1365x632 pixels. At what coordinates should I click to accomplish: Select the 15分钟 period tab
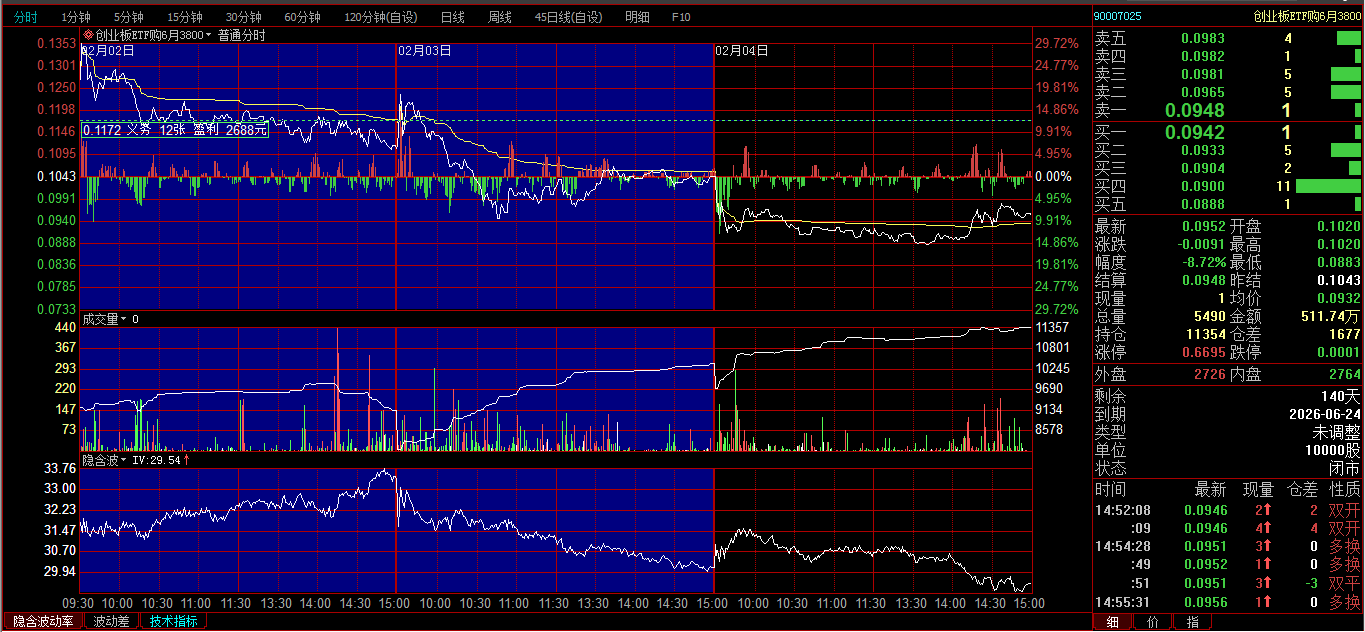point(184,17)
